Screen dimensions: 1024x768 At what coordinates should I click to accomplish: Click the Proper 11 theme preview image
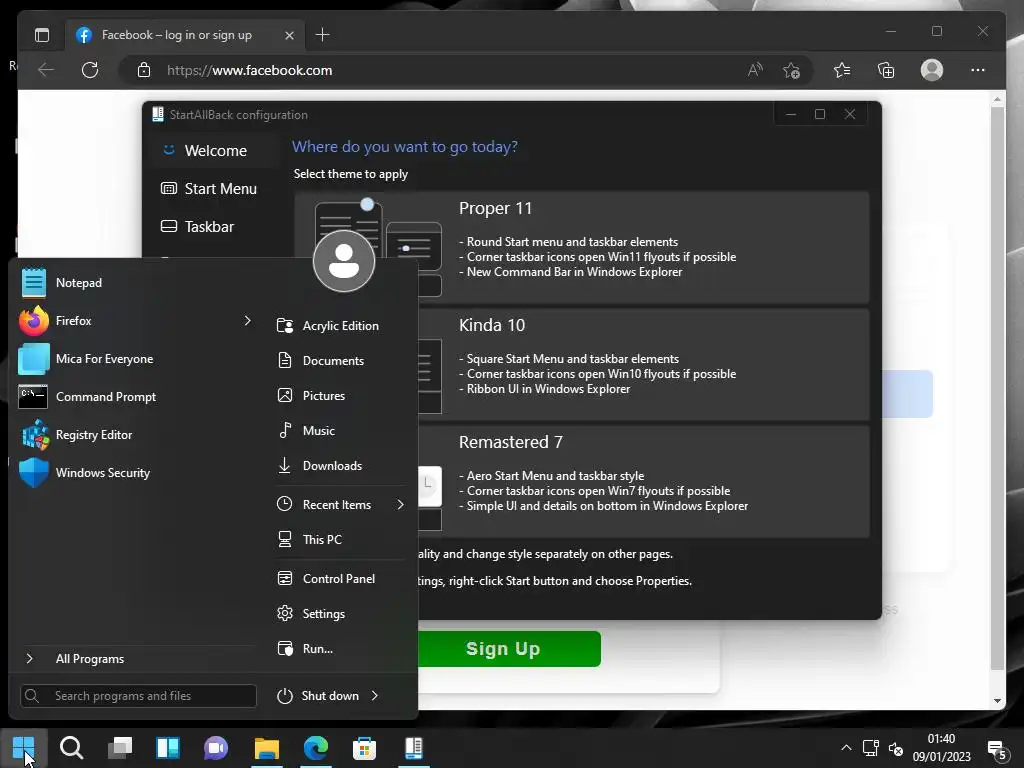point(377,247)
